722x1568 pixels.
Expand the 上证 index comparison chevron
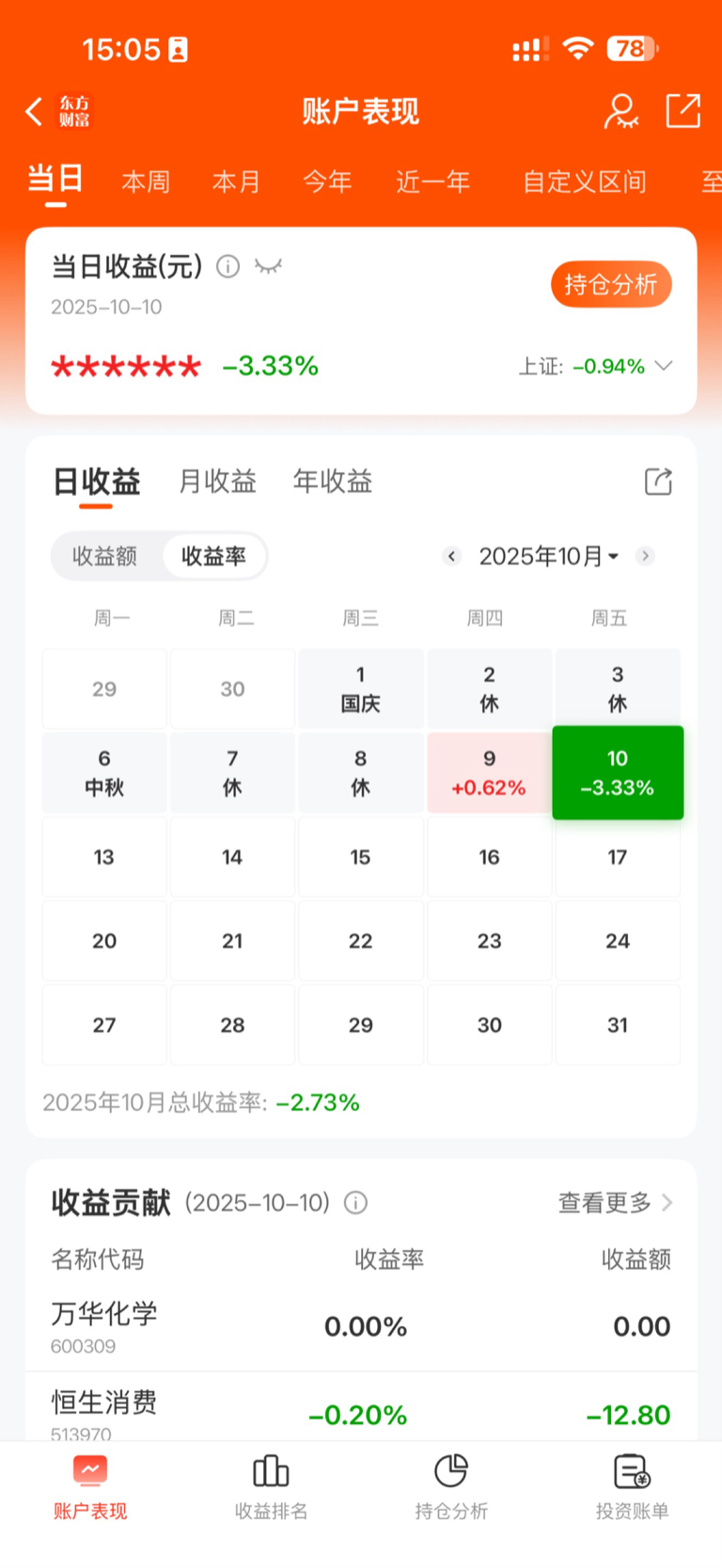pyautogui.click(x=664, y=366)
